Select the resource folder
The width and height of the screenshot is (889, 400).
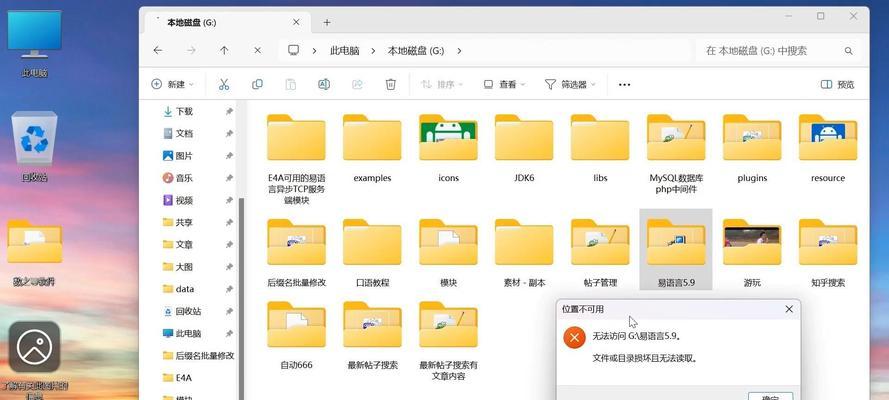pos(828,149)
